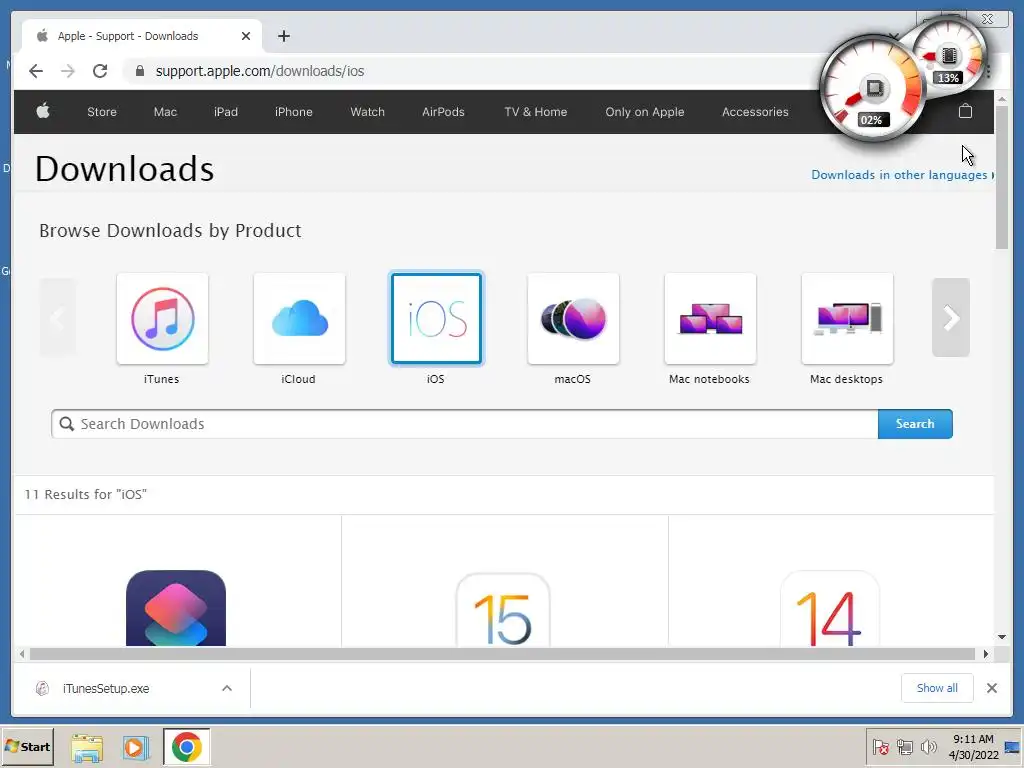Open the Only on Apple menu
This screenshot has width=1024, height=768.
click(x=645, y=112)
